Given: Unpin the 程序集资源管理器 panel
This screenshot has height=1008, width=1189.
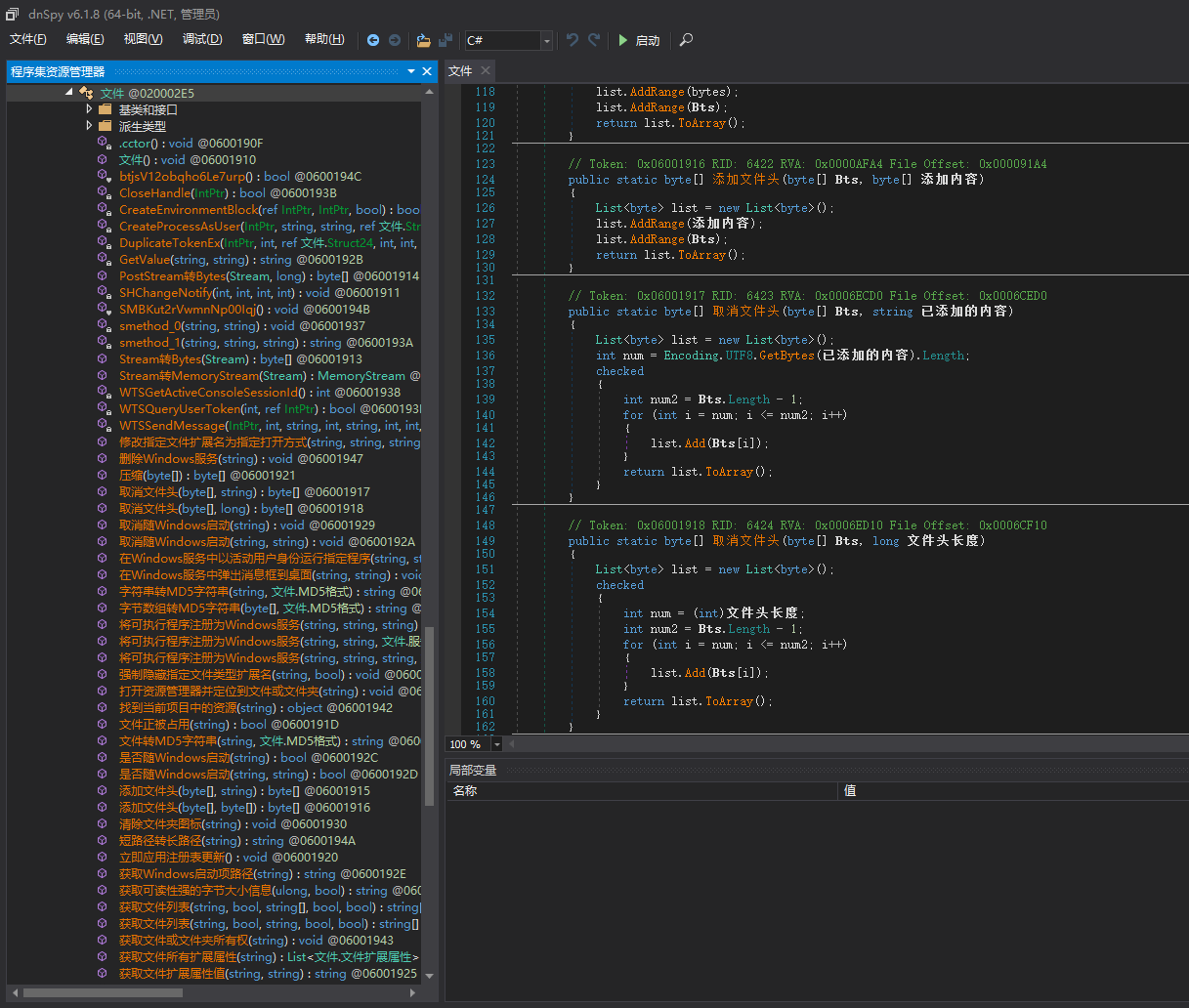Looking at the screenshot, I should 411,70.
